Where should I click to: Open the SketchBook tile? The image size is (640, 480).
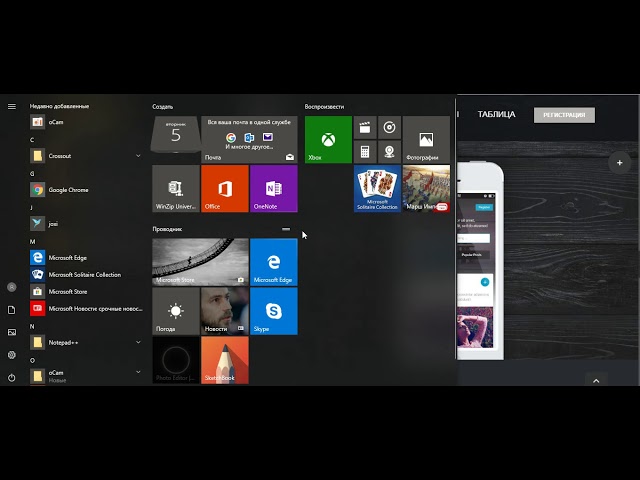click(225, 360)
